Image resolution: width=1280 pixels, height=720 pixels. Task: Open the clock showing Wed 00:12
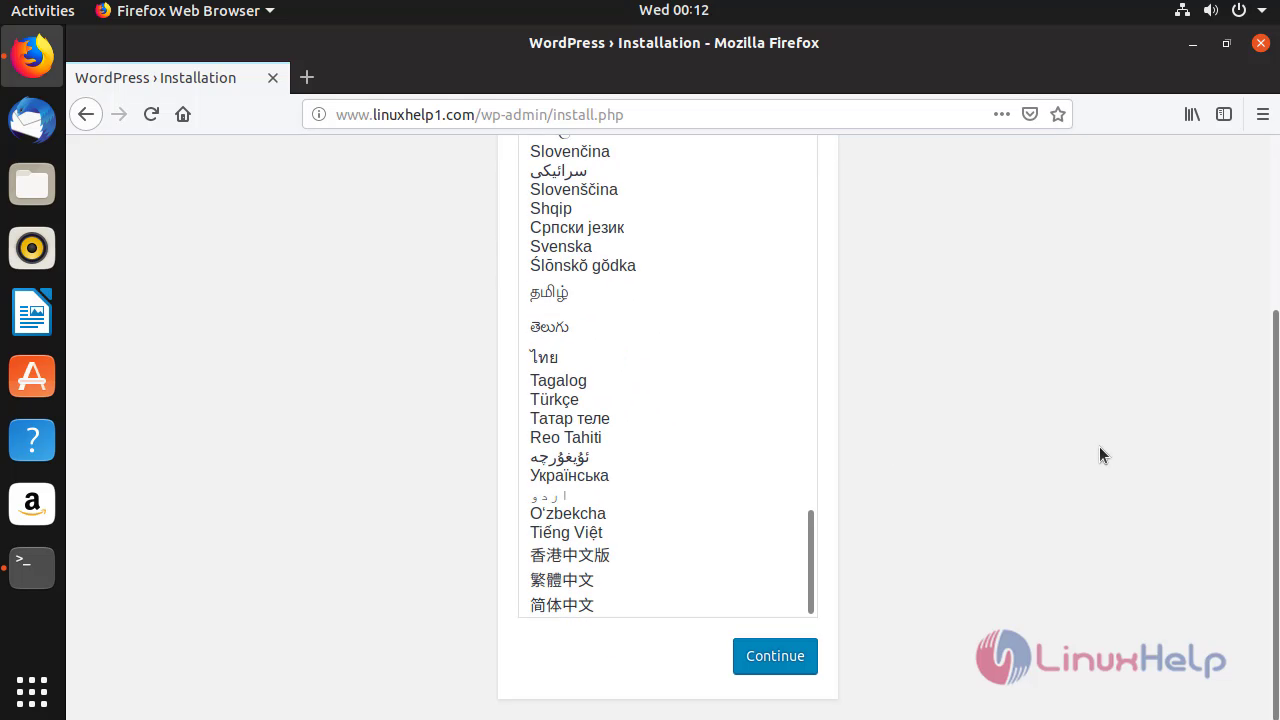click(674, 10)
